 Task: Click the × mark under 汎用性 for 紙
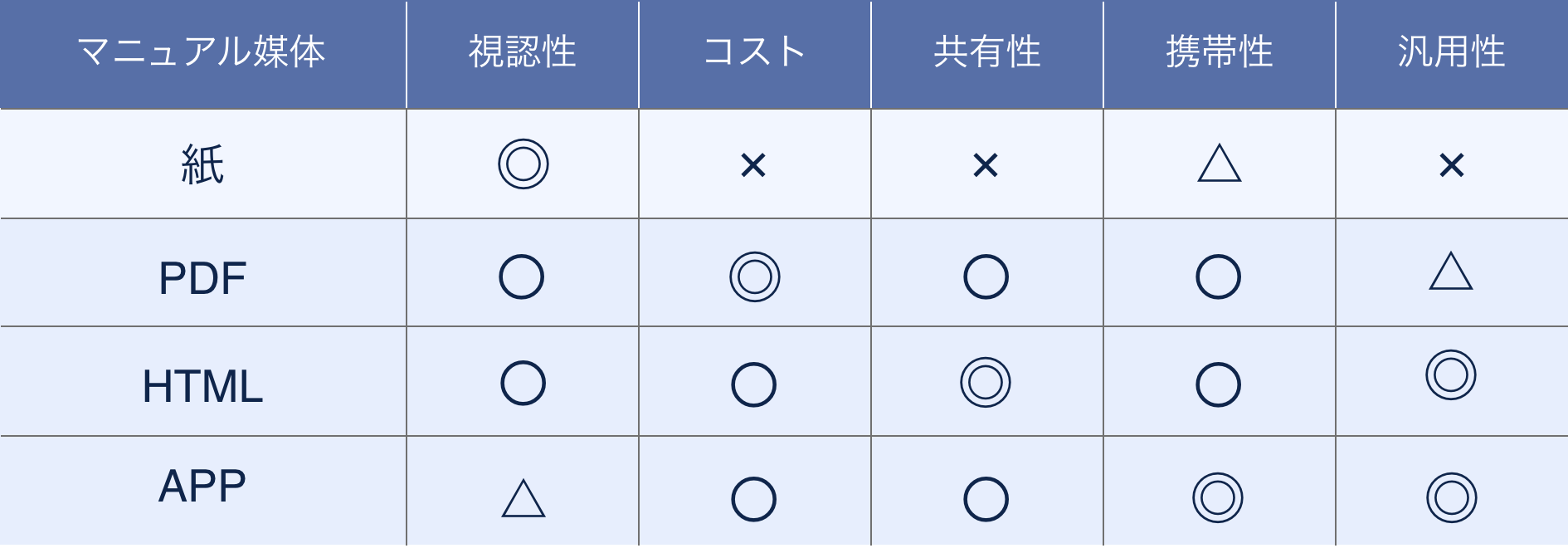(1451, 165)
